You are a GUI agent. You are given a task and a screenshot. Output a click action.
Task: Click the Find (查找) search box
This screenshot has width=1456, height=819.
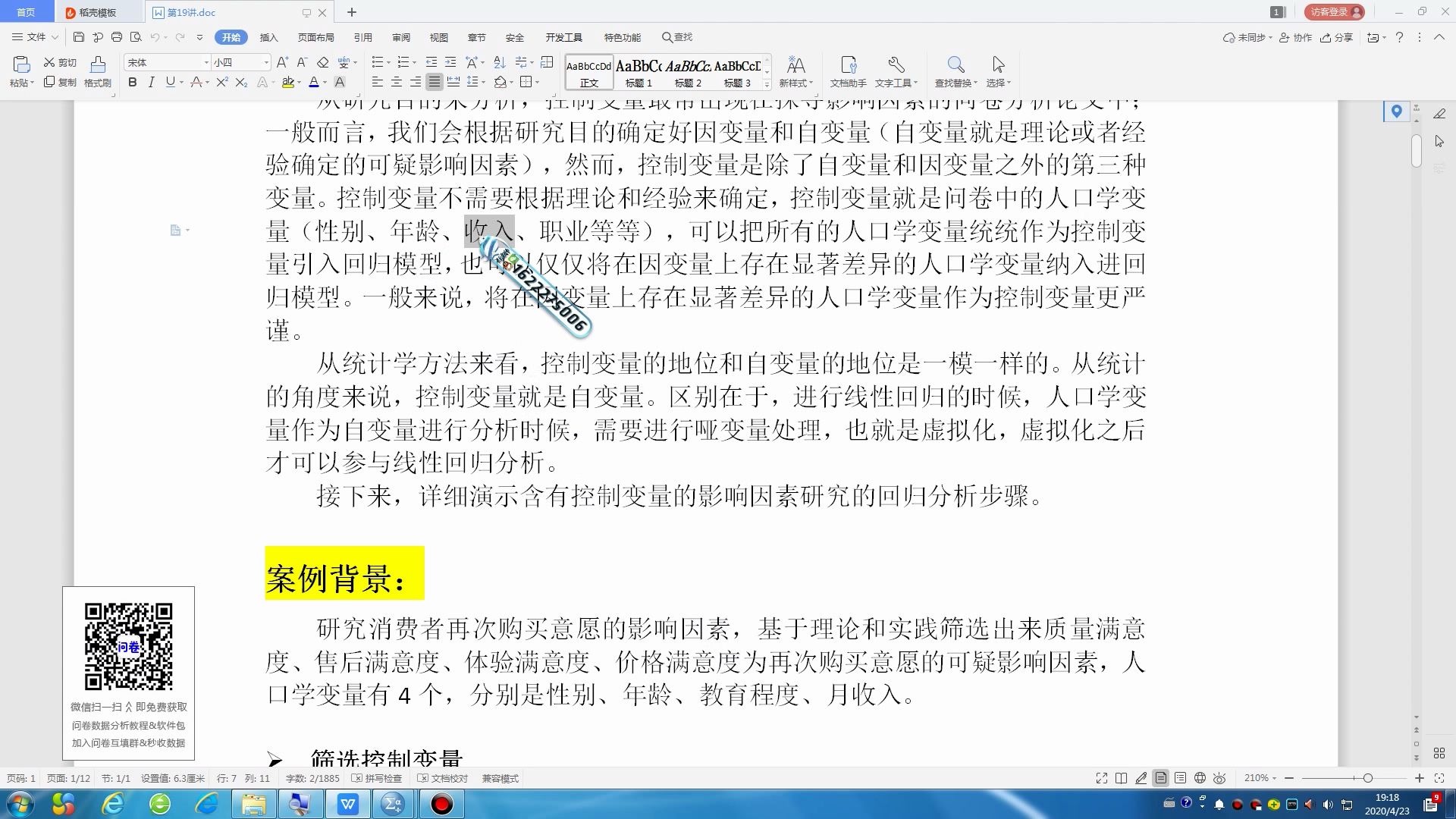coord(677,37)
